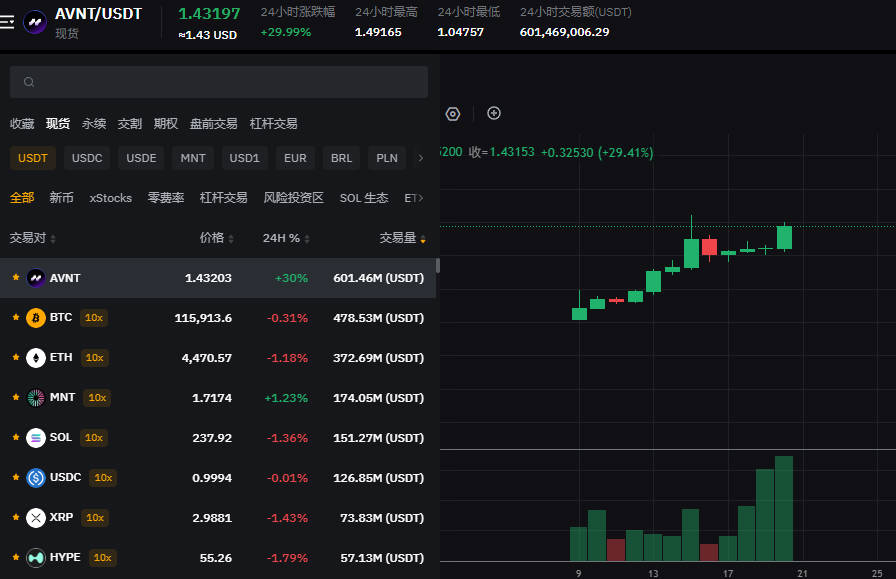Filter by SOL 生态 category
Viewport: 896px width, 579px height.
click(x=364, y=198)
